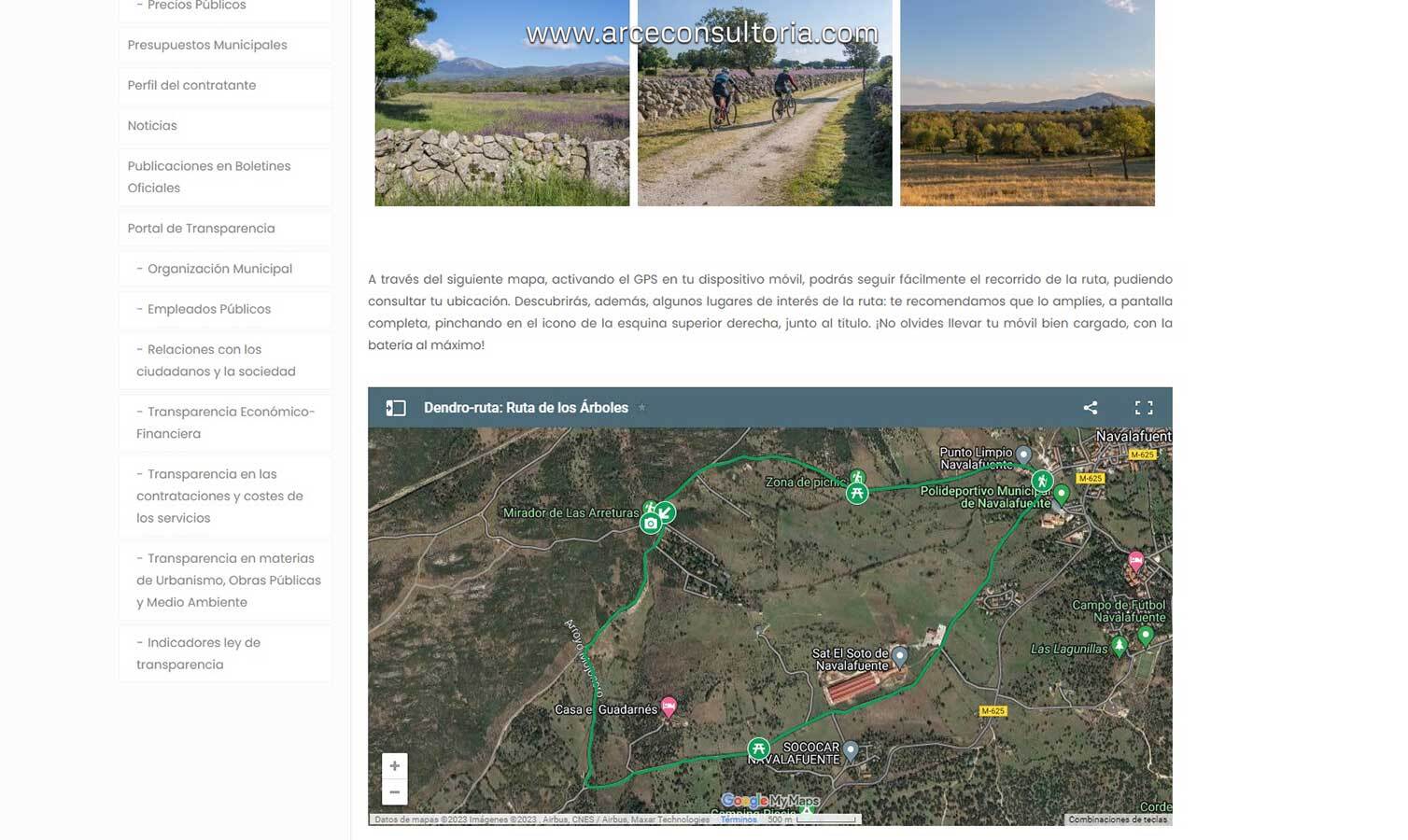Click the pink lodging marker below the M-625 labels
This screenshot has height=840, width=1408.
coord(1136,561)
